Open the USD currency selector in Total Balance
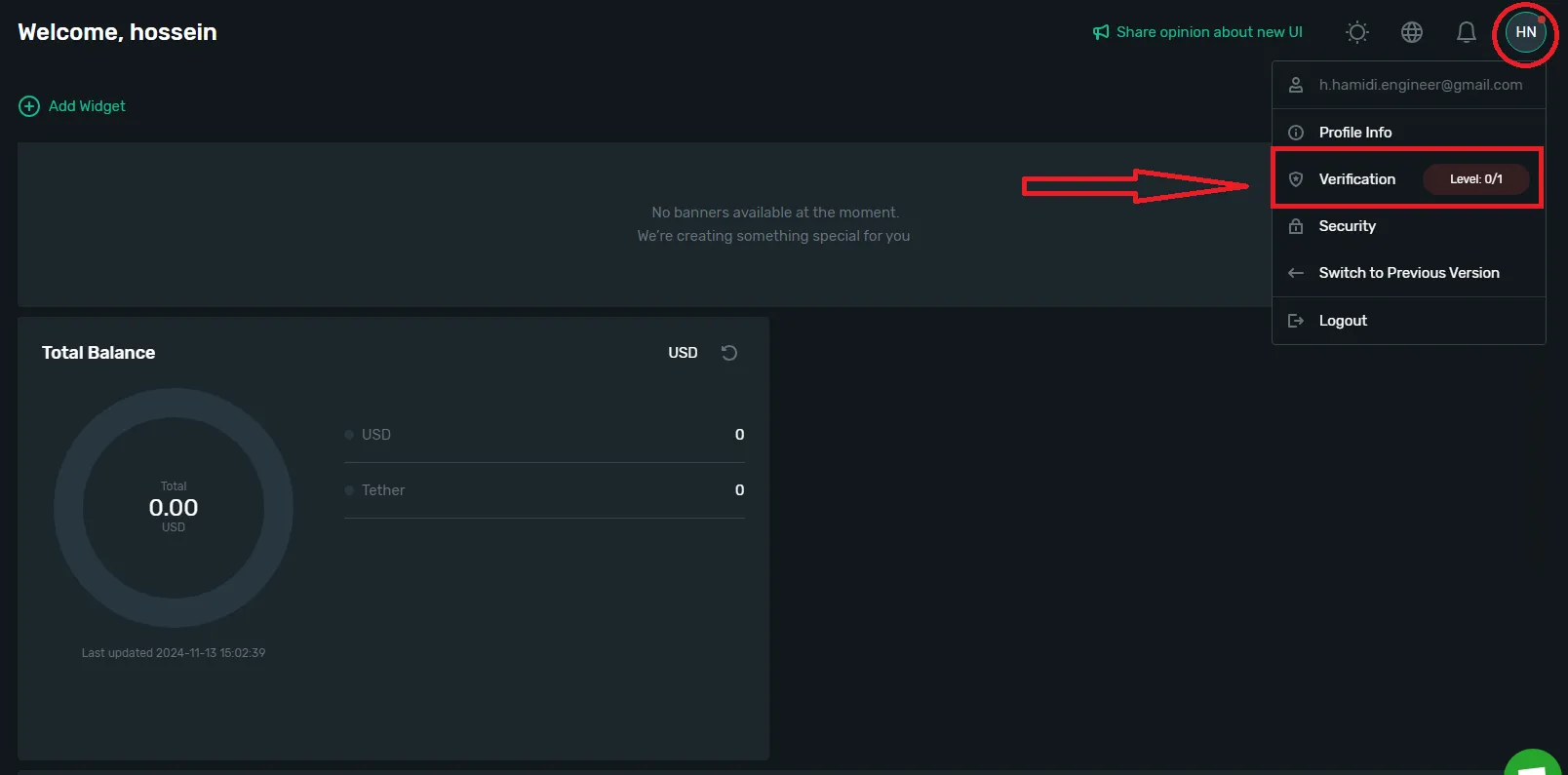The image size is (1568, 775). tap(683, 353)
